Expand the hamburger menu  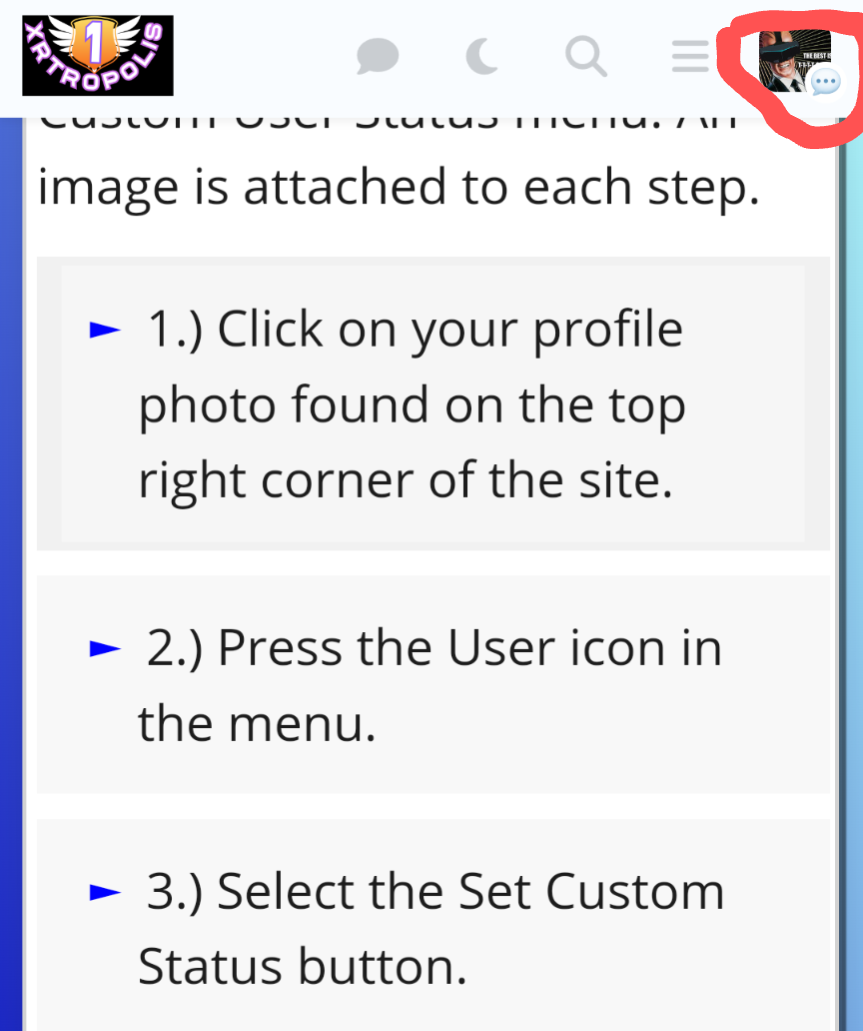pyautogui.click(x=690, y=57)
